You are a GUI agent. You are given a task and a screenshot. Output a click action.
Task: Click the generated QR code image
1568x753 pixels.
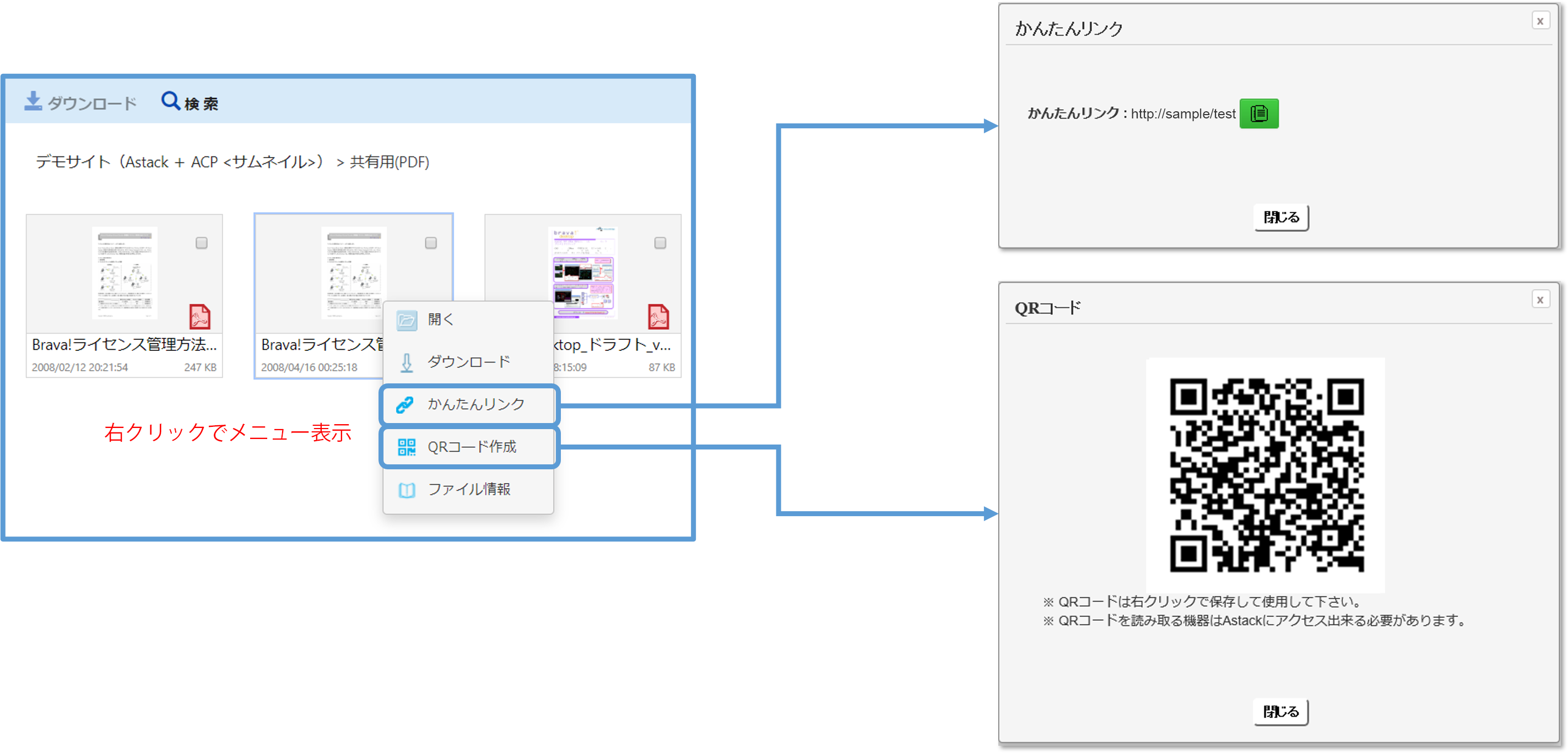[x=1266, y=475]
